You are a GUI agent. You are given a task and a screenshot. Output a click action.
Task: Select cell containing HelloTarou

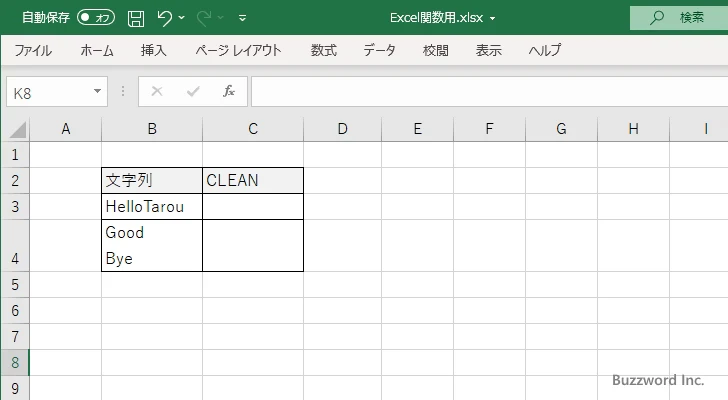(152, 206)
